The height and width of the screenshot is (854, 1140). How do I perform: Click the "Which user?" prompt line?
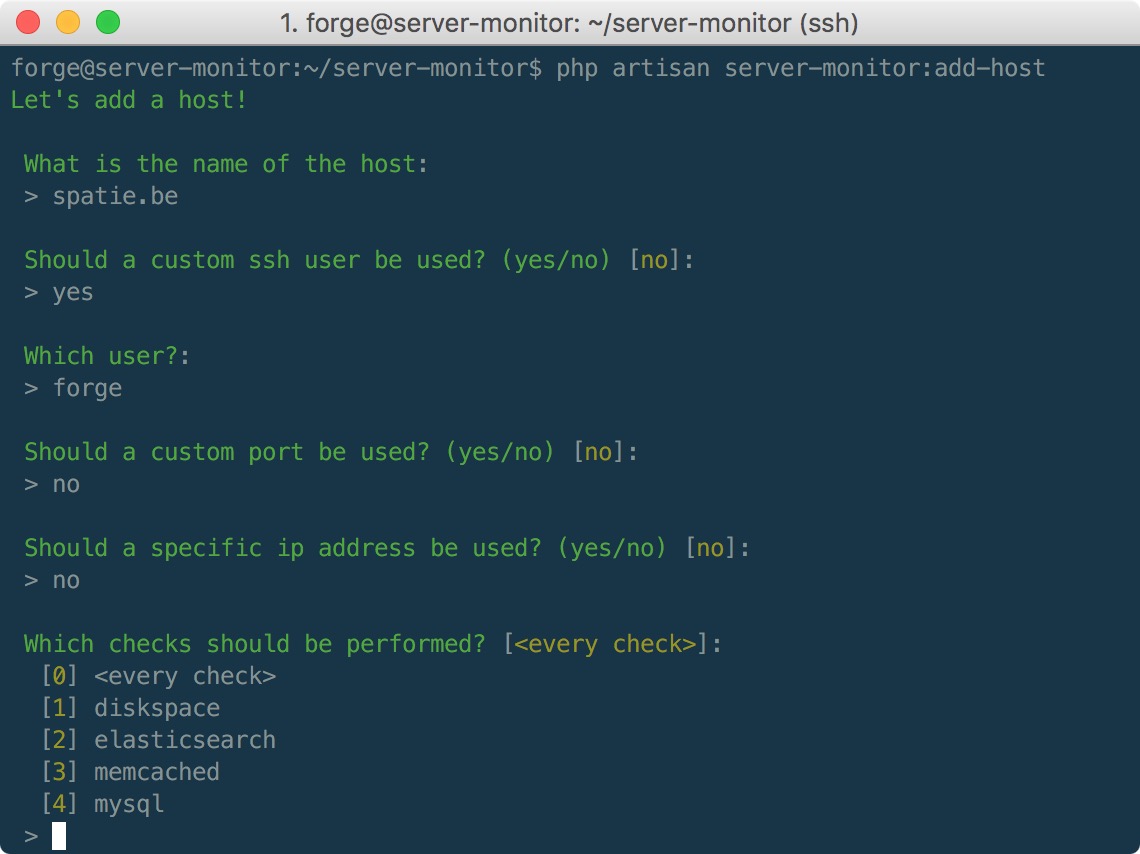click(x=107, y=356)
